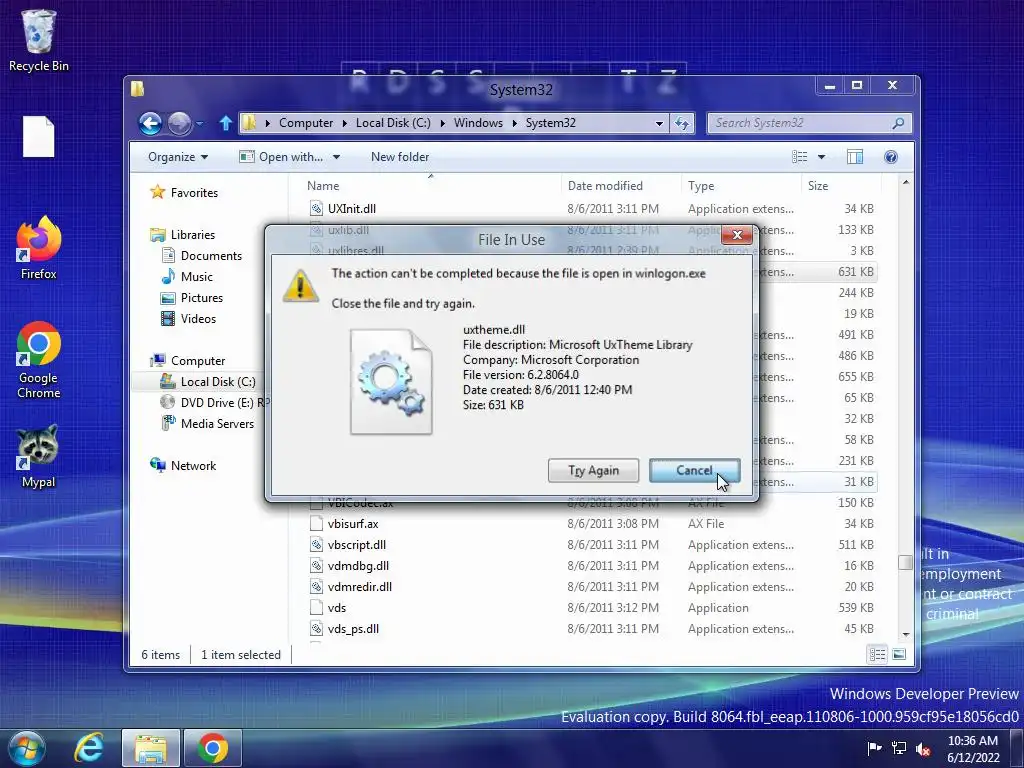
Task: Click Local Disk (C:) in address breadcrumb
Action: pos(393,123)
